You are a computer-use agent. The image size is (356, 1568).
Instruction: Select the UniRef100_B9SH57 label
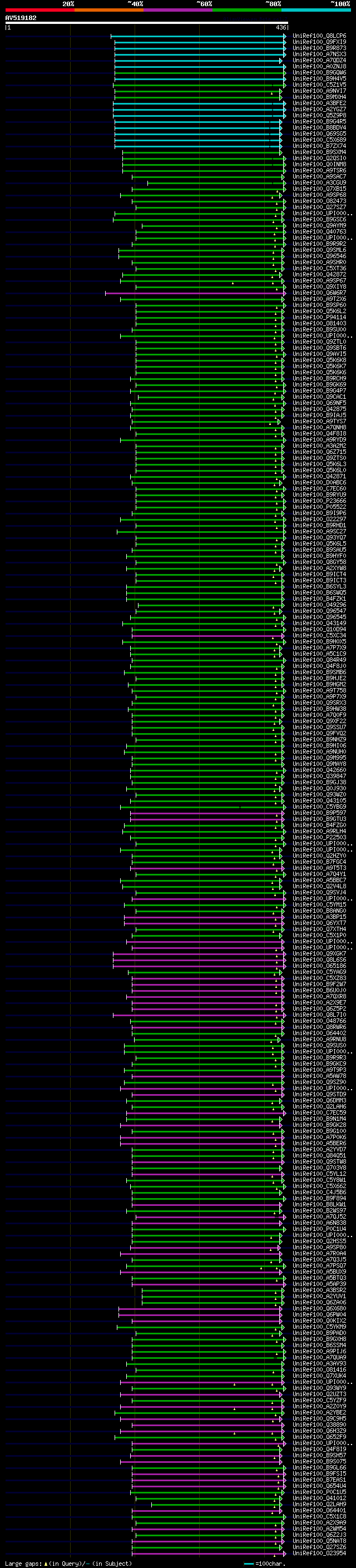click(x=319, y=1456)
